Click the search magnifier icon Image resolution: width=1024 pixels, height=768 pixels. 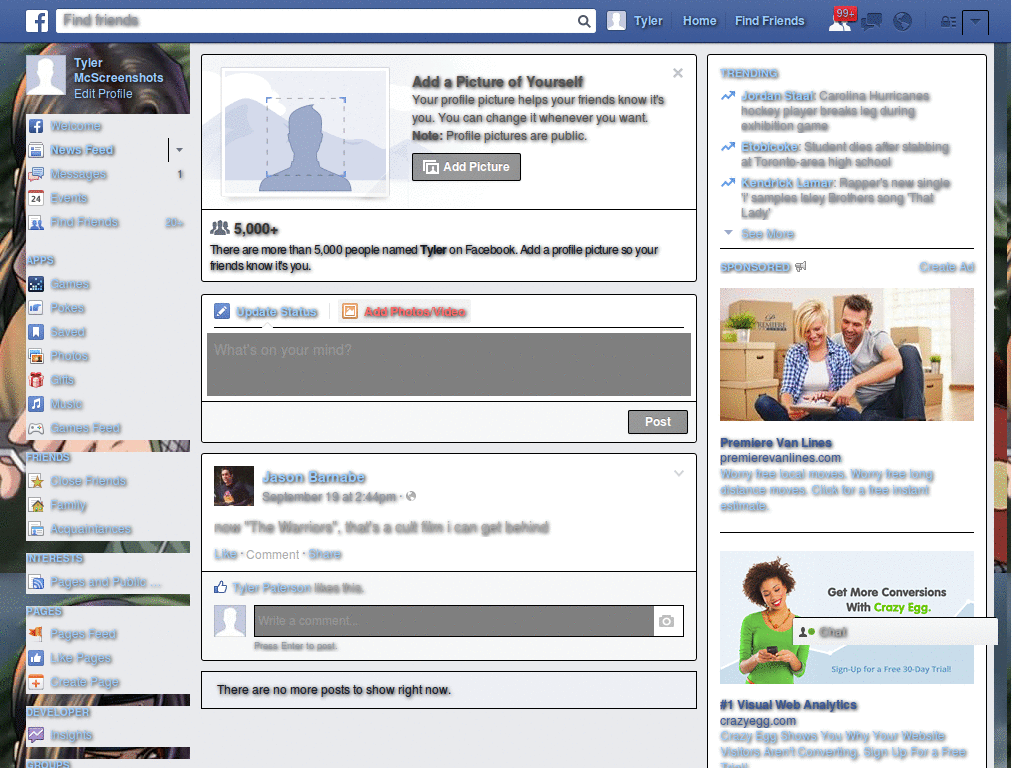(584, 22)
